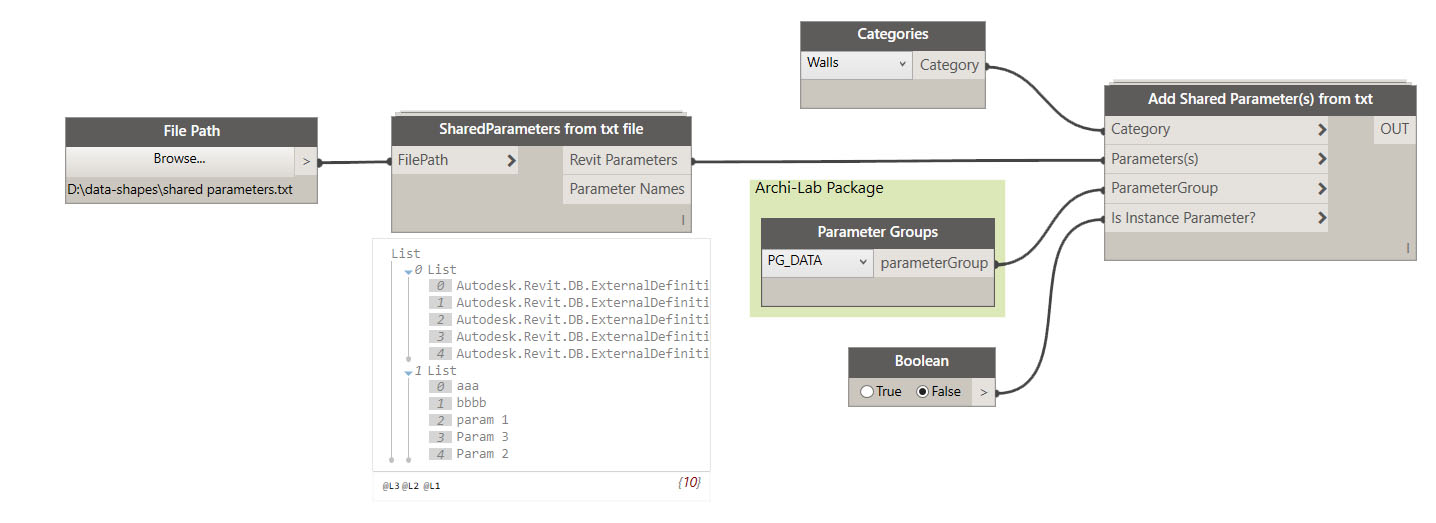Select the True radio button
Viewport: 1436px width, 523px height.
866,392
